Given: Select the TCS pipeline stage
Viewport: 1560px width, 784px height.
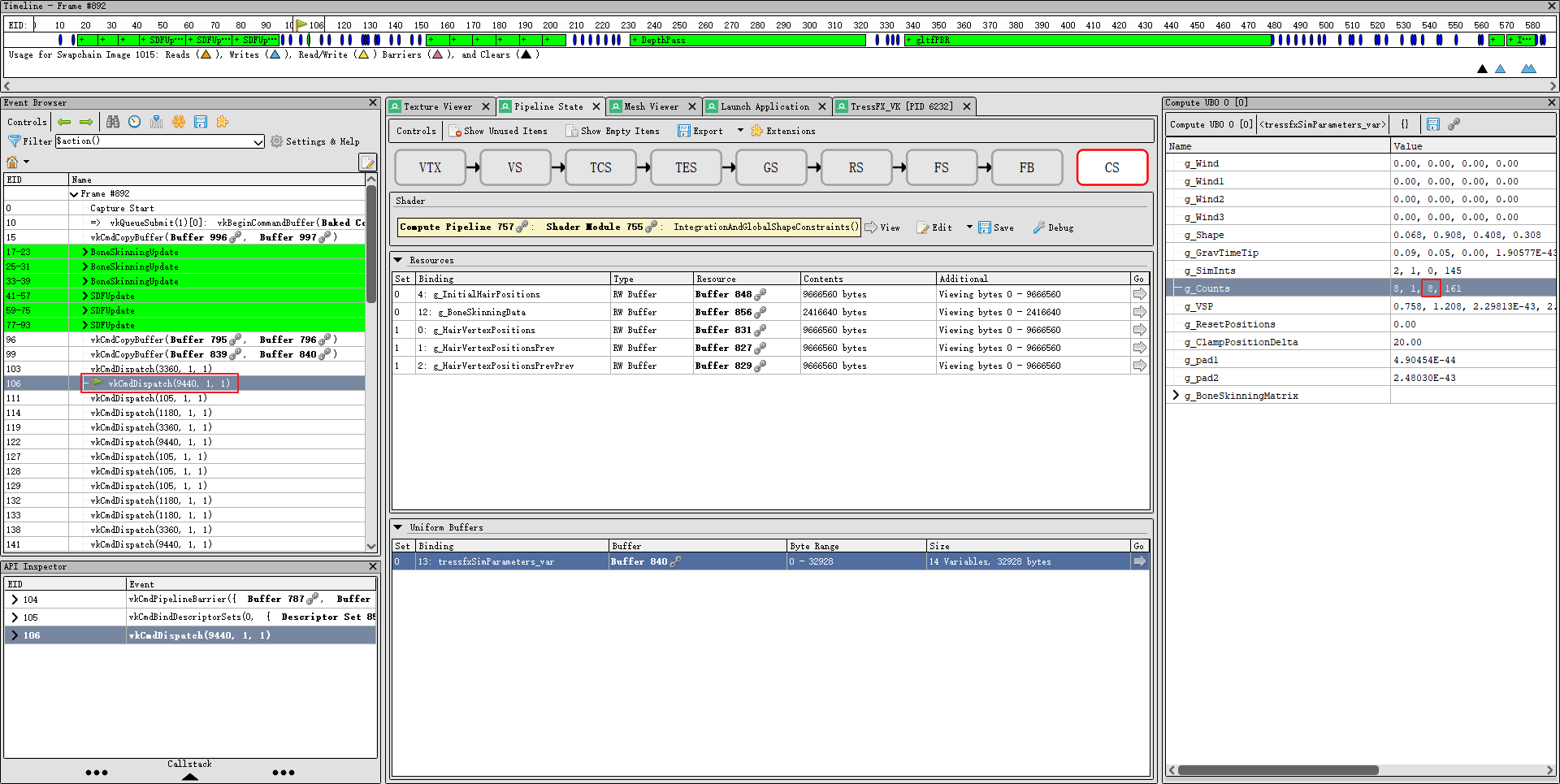Looking at the screenshot, I should pos(600,167).
